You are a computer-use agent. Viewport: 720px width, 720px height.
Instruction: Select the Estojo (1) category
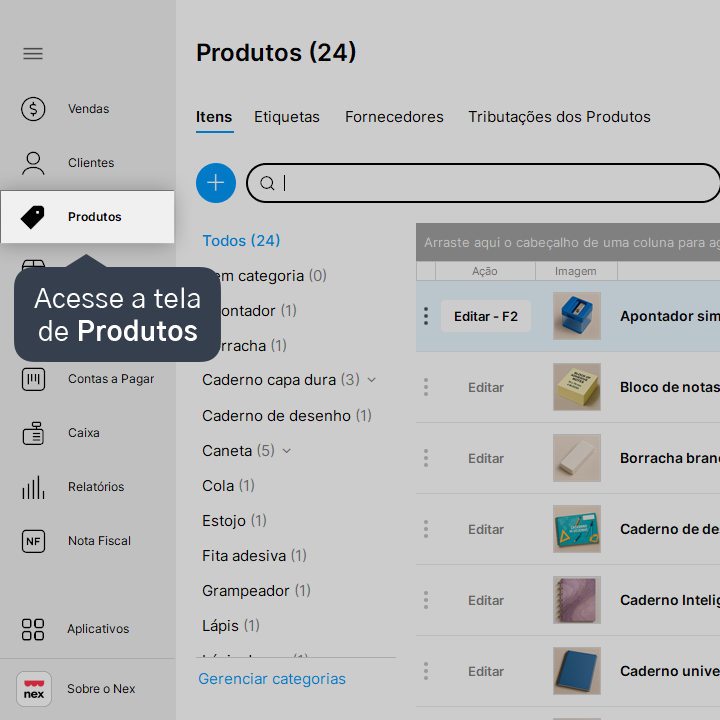234,521
